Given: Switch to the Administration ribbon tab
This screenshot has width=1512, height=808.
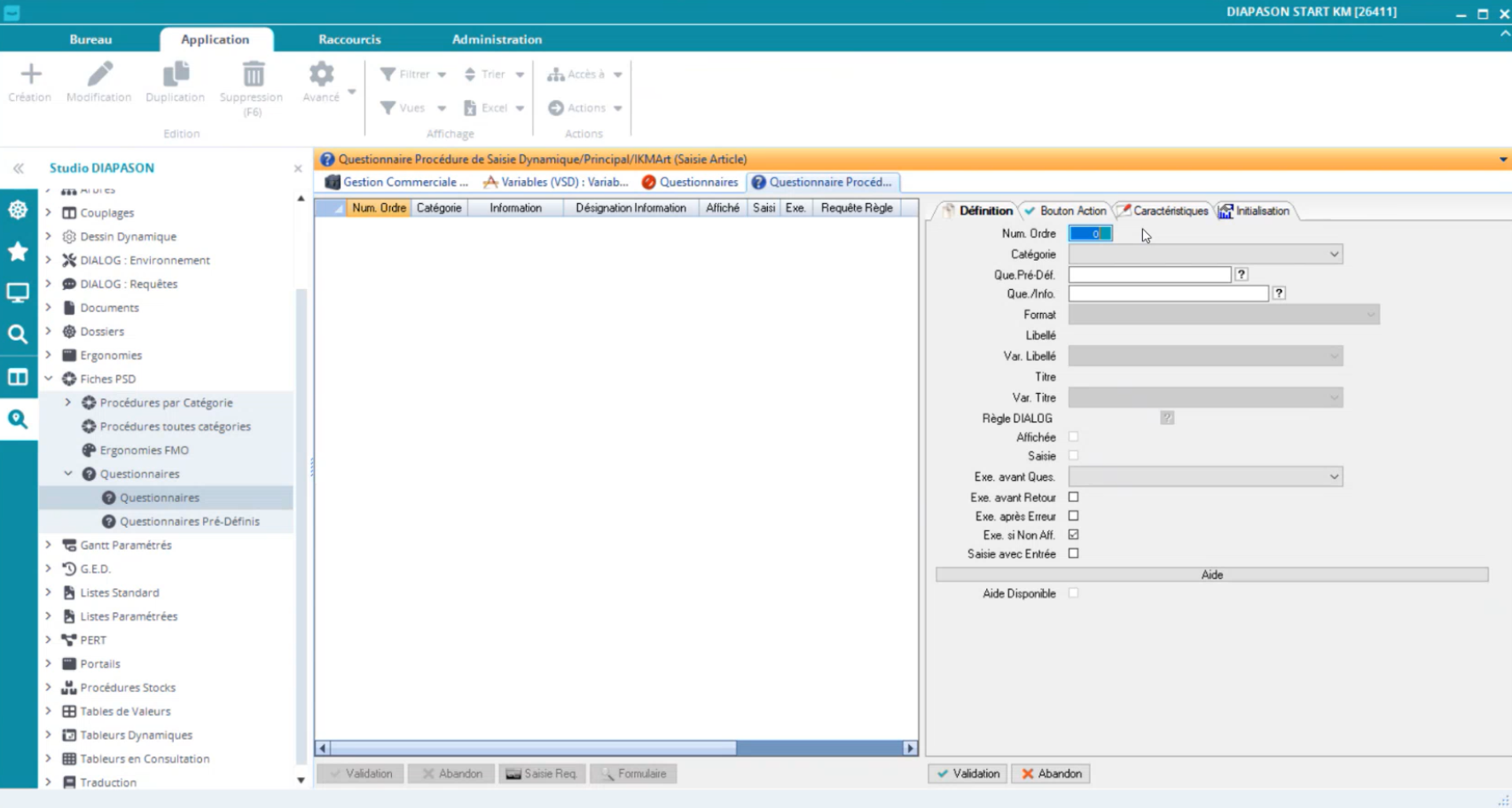Looking at the screenshot, I should point(497,39).
